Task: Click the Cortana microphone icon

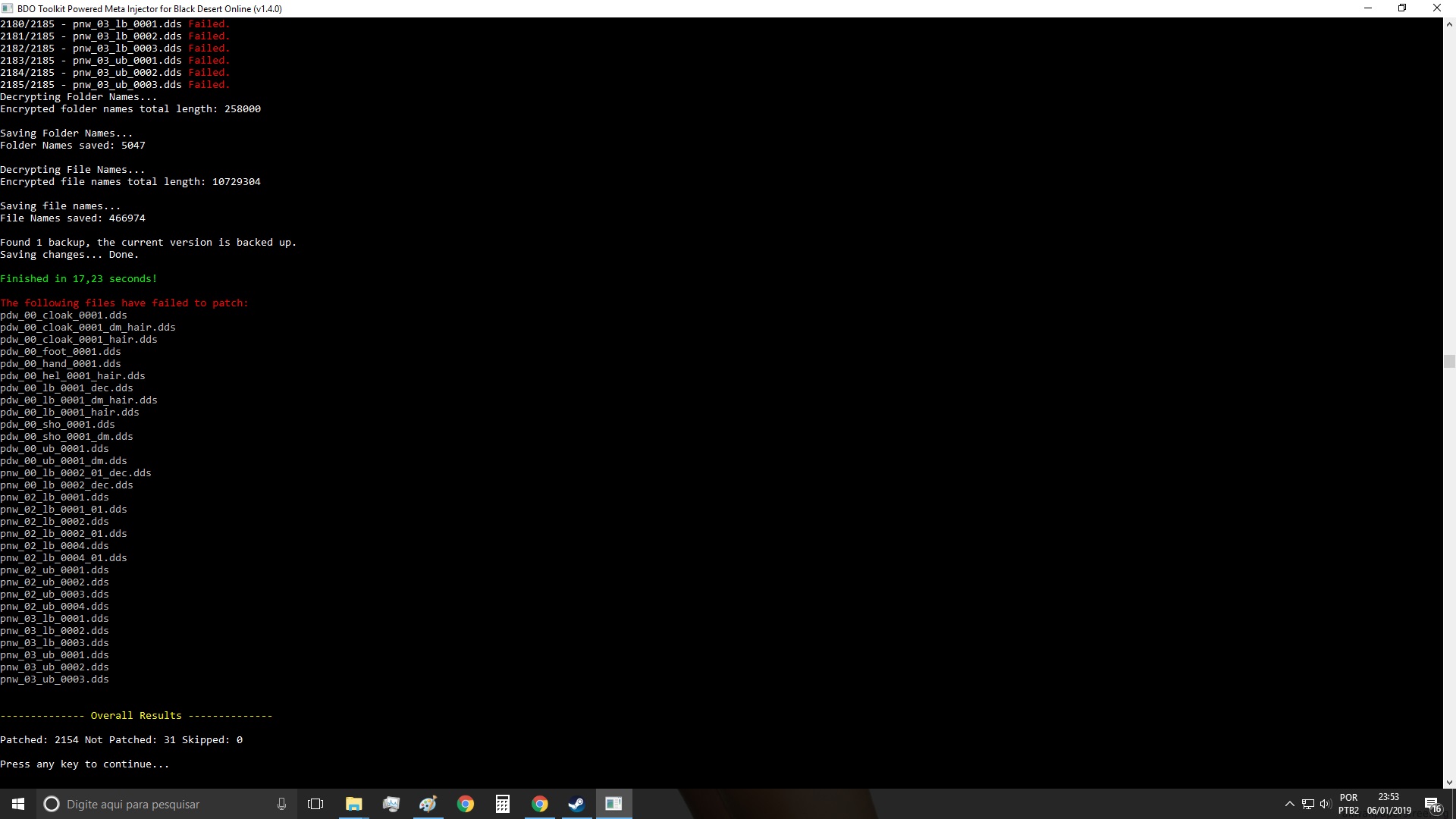Action: [281, 804]
